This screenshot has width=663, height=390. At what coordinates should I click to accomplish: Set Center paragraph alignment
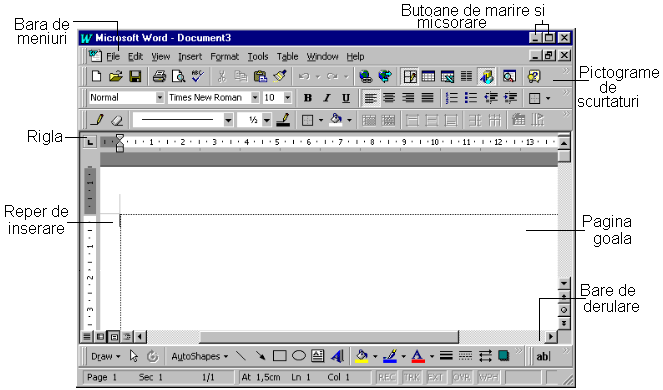coord(389,98)
